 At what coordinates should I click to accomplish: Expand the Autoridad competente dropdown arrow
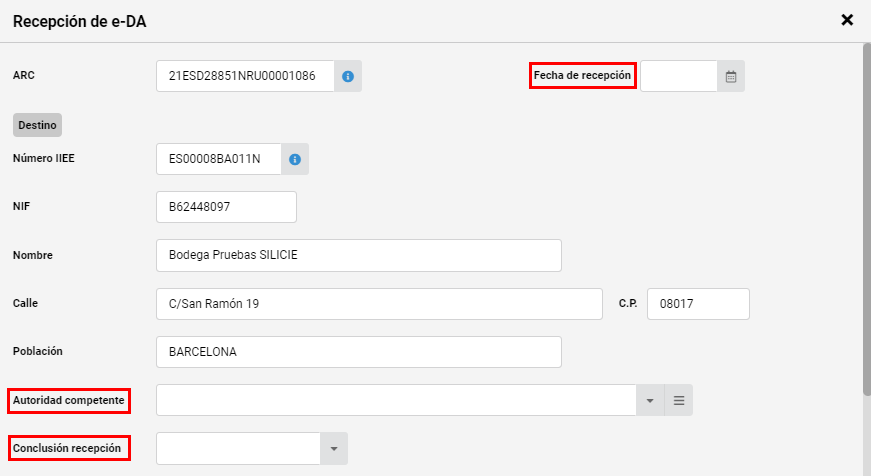pyautogui.click(x=650, y=400)
